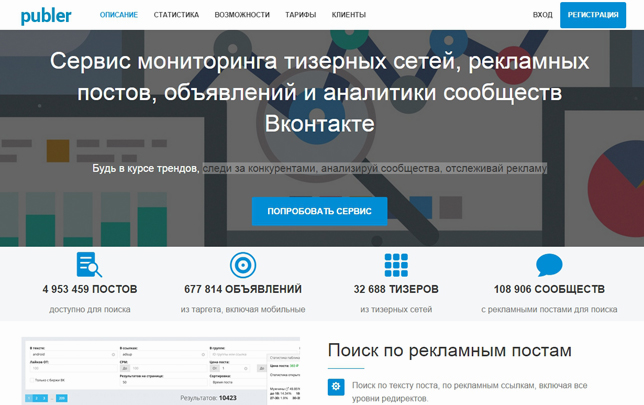This screenshot has width=644, height=405.
Task: Click the posts search document icon
Action: coord(89,265)
